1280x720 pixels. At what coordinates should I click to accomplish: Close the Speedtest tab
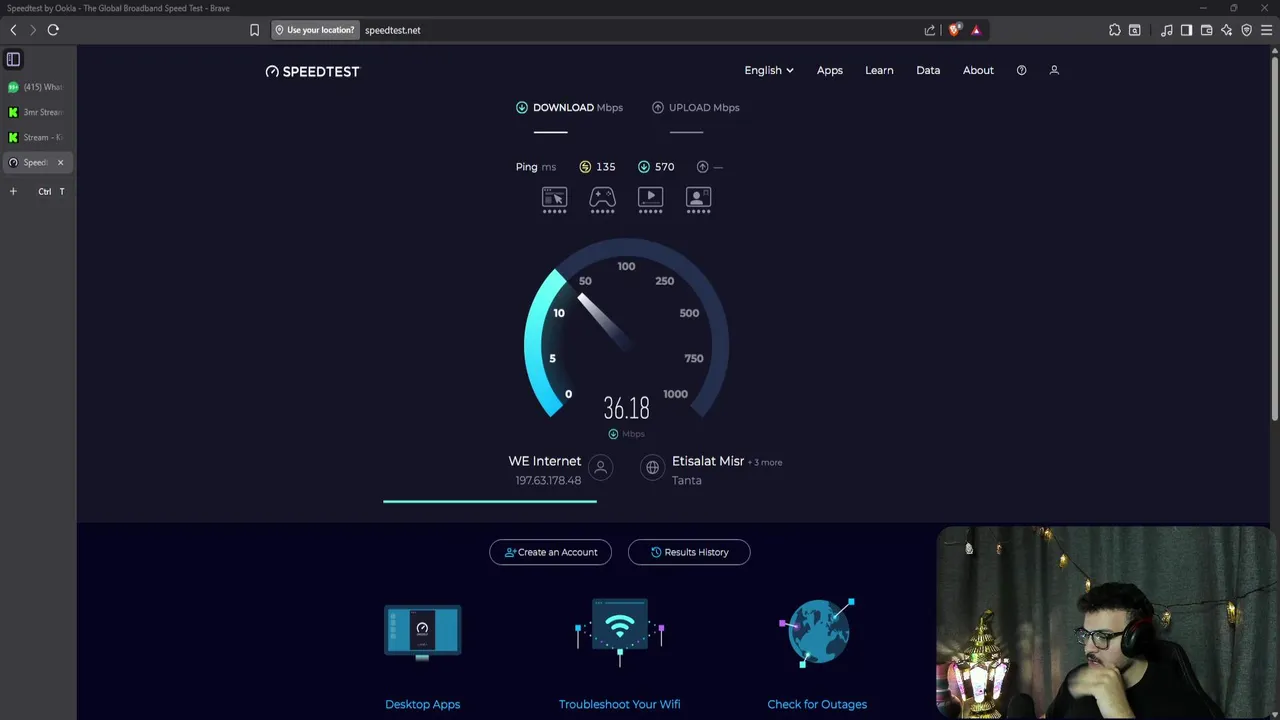(x=60, y=162)
